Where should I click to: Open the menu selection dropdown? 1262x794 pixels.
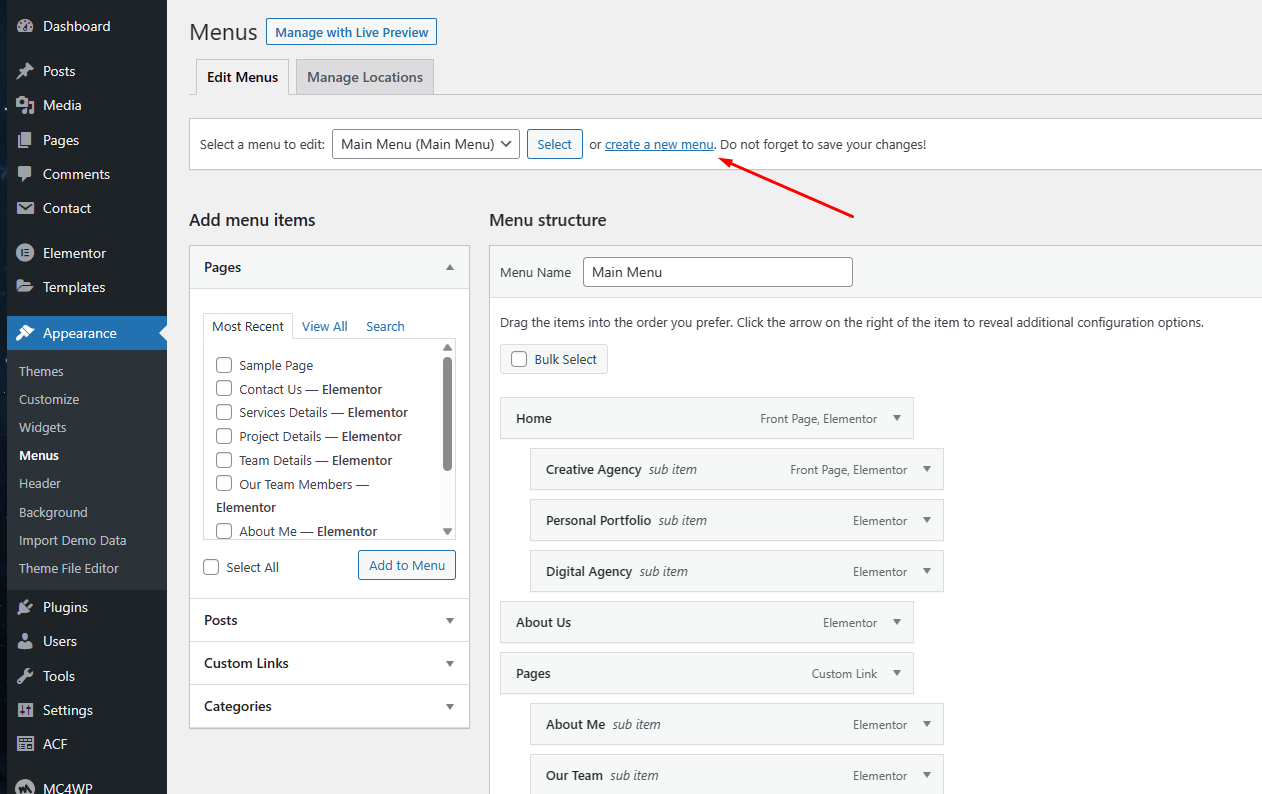[425, 144]
